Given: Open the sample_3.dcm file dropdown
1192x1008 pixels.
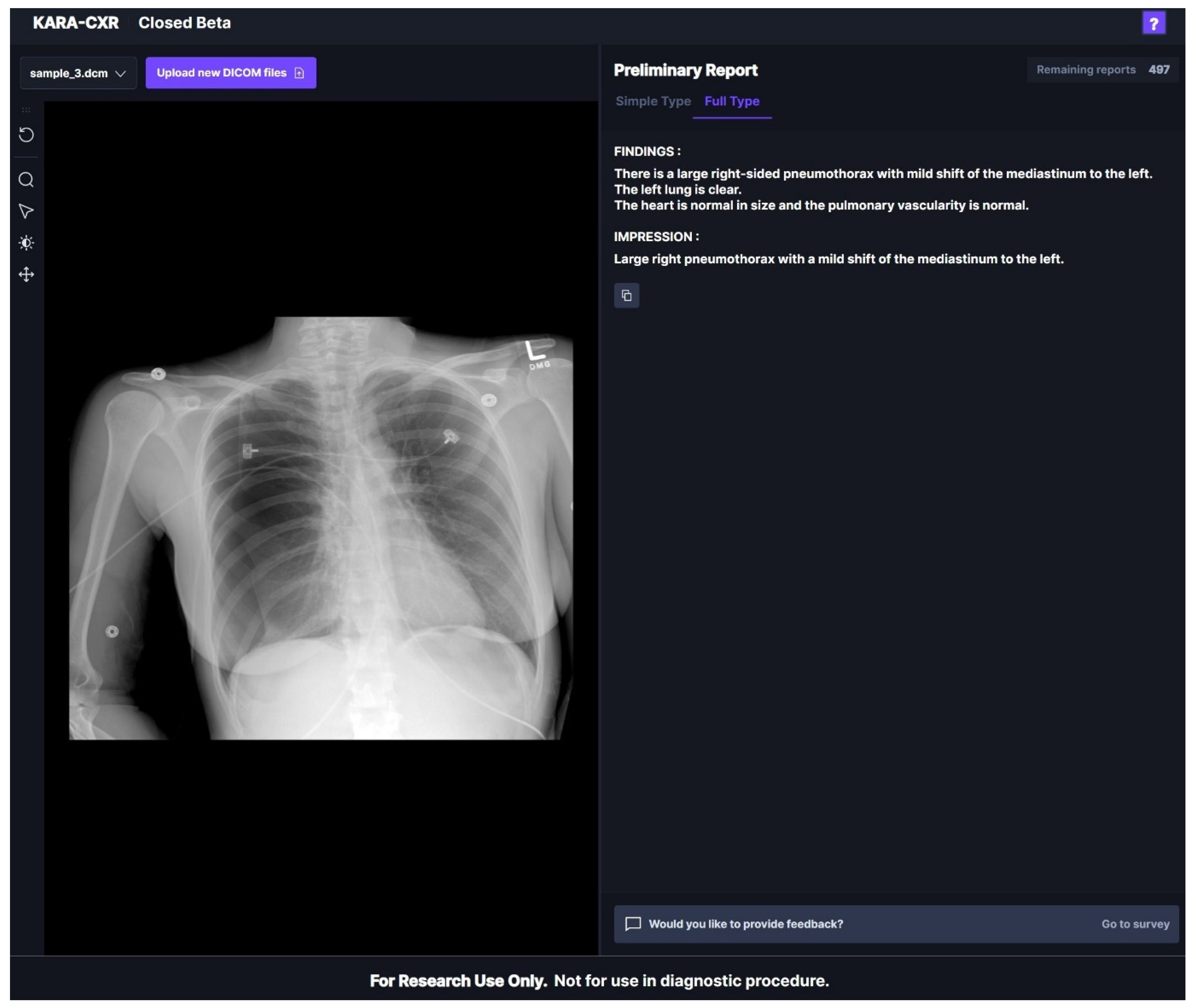Looking at the screenshot, I should click(78, 73).
